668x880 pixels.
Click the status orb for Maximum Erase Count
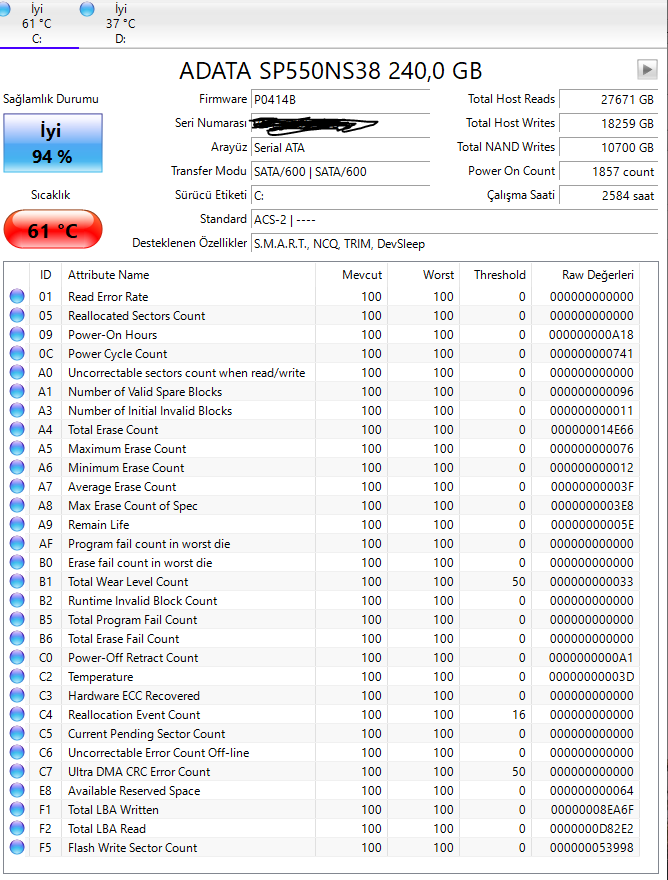pyautogui.click(x=17, y=448)
